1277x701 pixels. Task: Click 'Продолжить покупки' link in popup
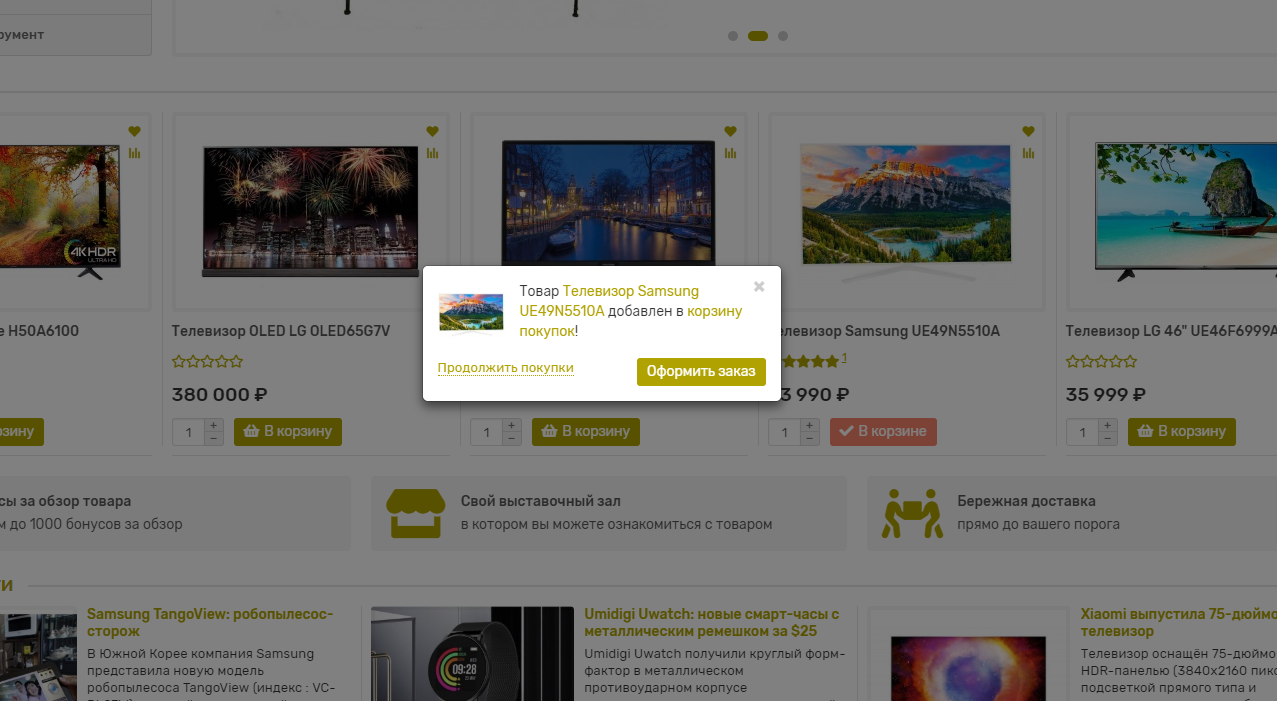click(x=505, y=368)
